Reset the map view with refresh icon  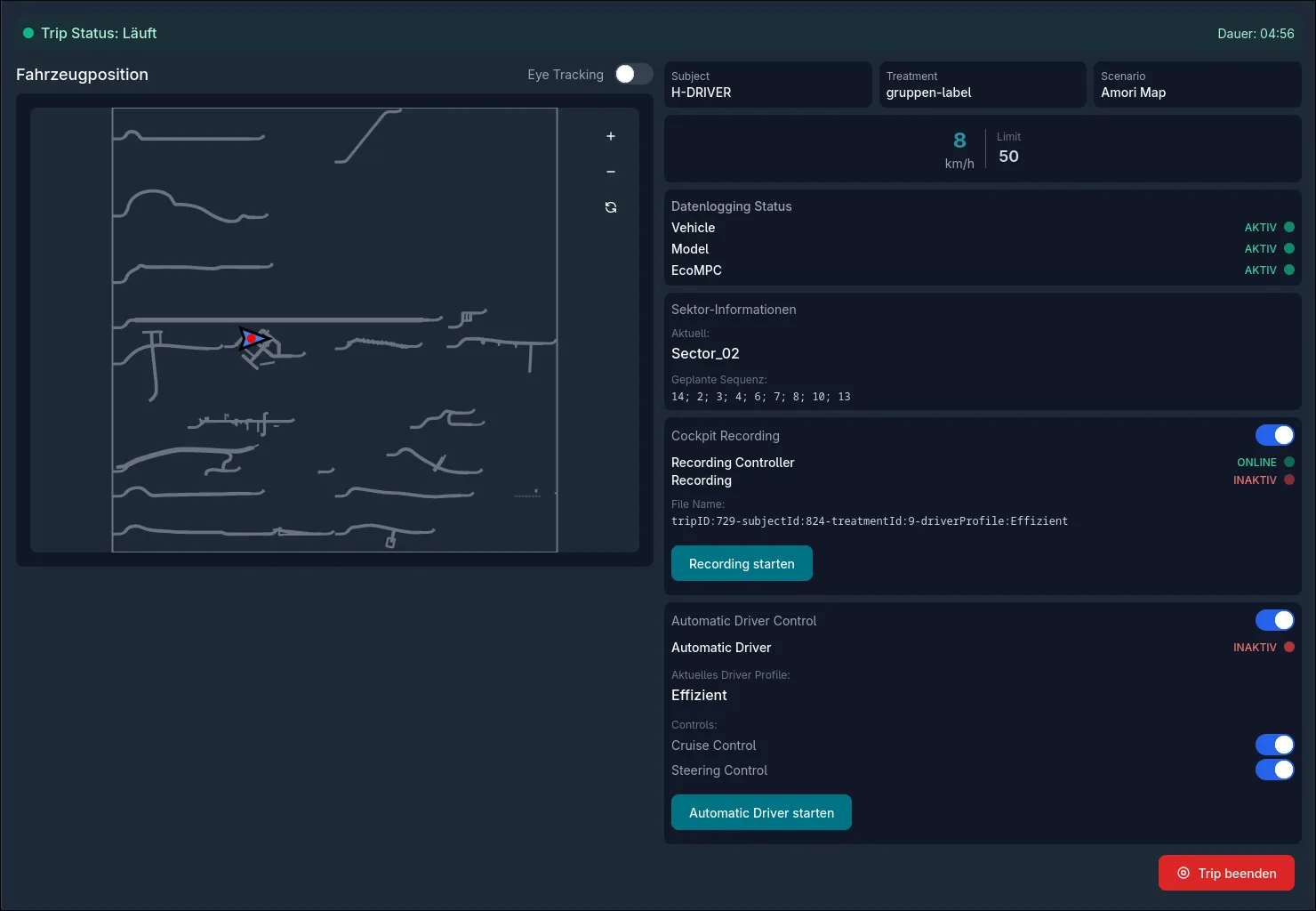click(611, 207)
